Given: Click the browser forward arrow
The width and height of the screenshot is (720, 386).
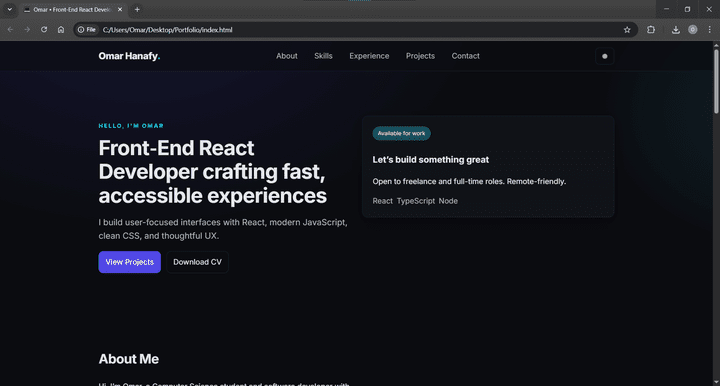Looking at the screenshot, I should 27,29.
